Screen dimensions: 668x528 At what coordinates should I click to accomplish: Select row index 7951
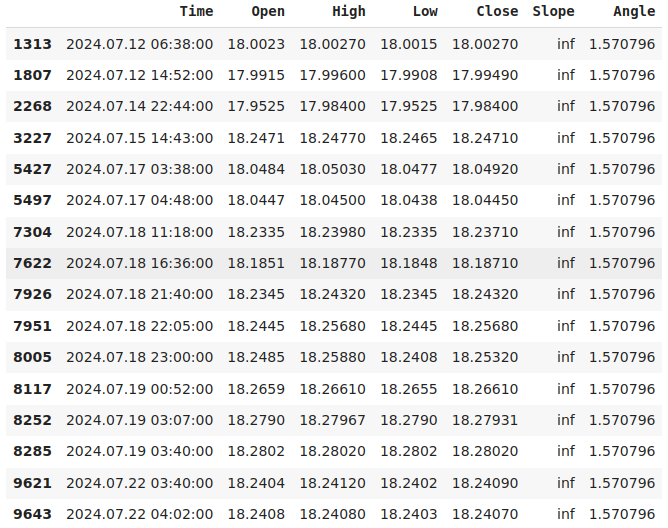click(x=32, y=326)
